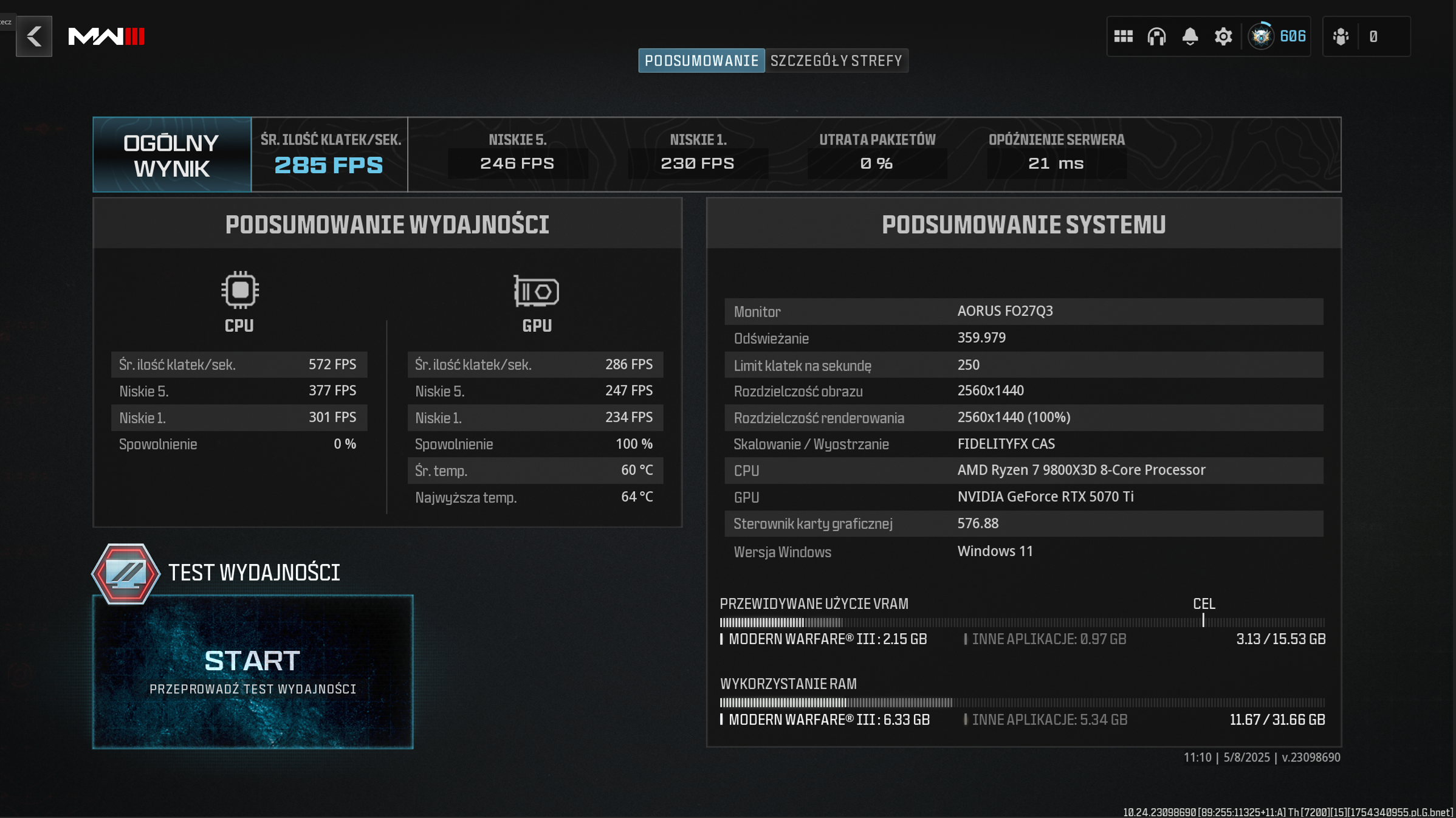The image size is (1456, 818).
Task: Click the player level 606 emblem
Action: tap(1262, 36)
